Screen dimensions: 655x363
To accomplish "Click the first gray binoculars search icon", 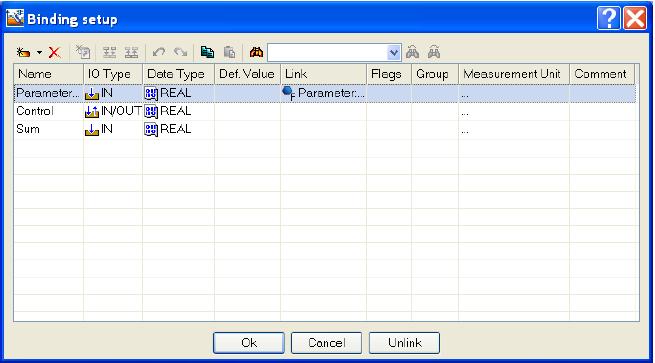I will click(413, 53).
